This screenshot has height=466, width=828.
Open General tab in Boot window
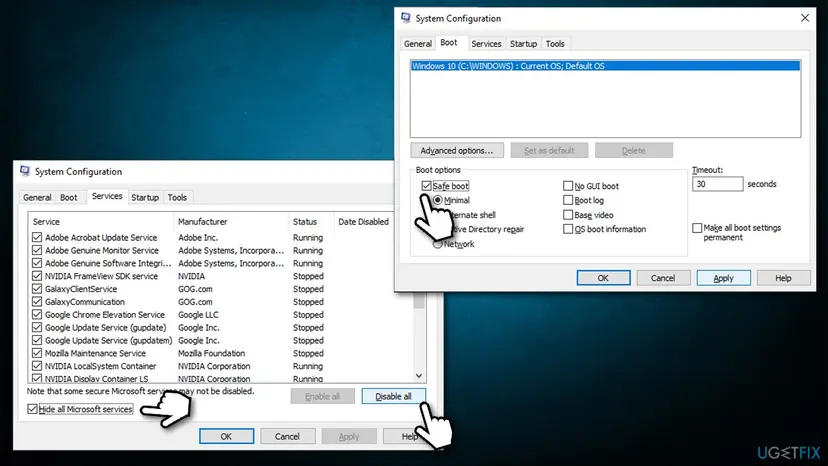[418, 44]
